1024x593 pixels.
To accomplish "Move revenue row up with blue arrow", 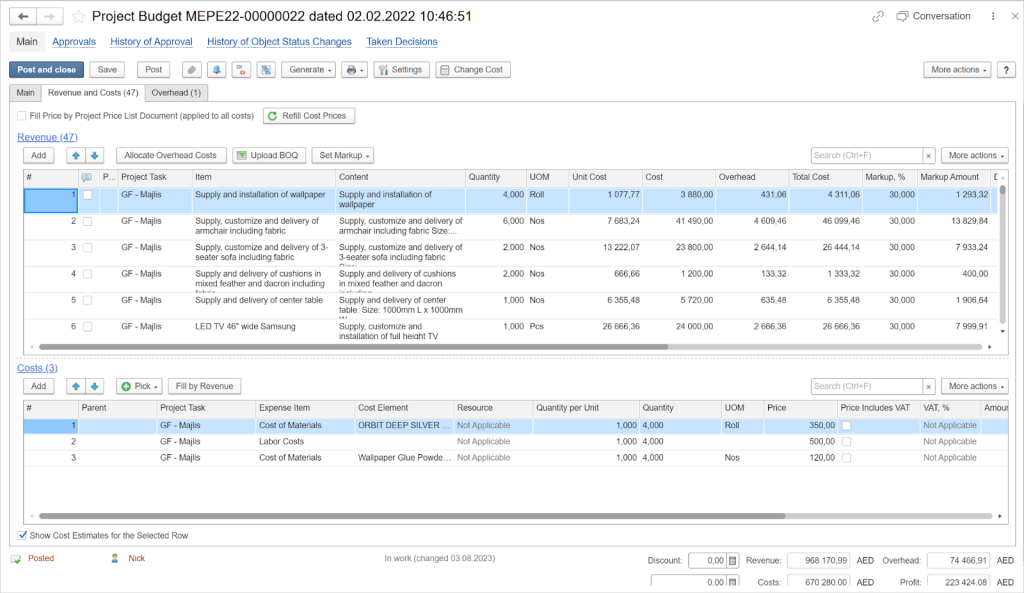I will click(76, 155).
